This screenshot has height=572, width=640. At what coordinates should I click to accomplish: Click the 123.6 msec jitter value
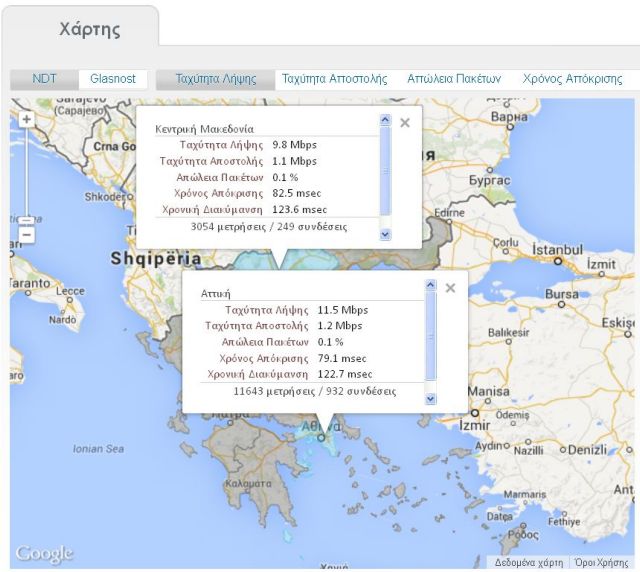click(300, 209)
